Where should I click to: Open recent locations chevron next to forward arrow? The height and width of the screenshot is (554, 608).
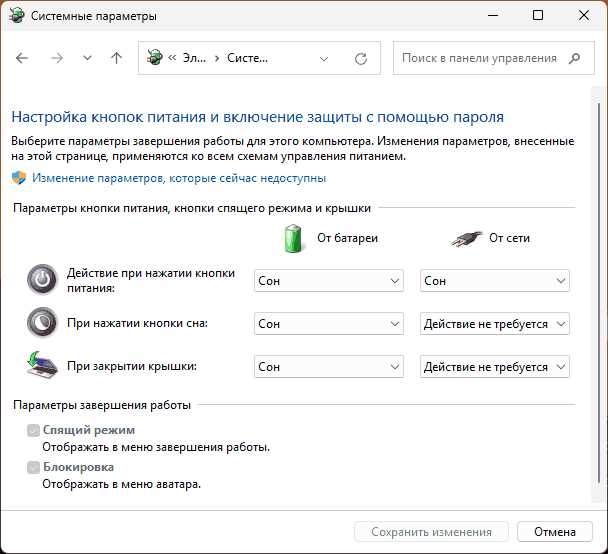coord(87,58)
